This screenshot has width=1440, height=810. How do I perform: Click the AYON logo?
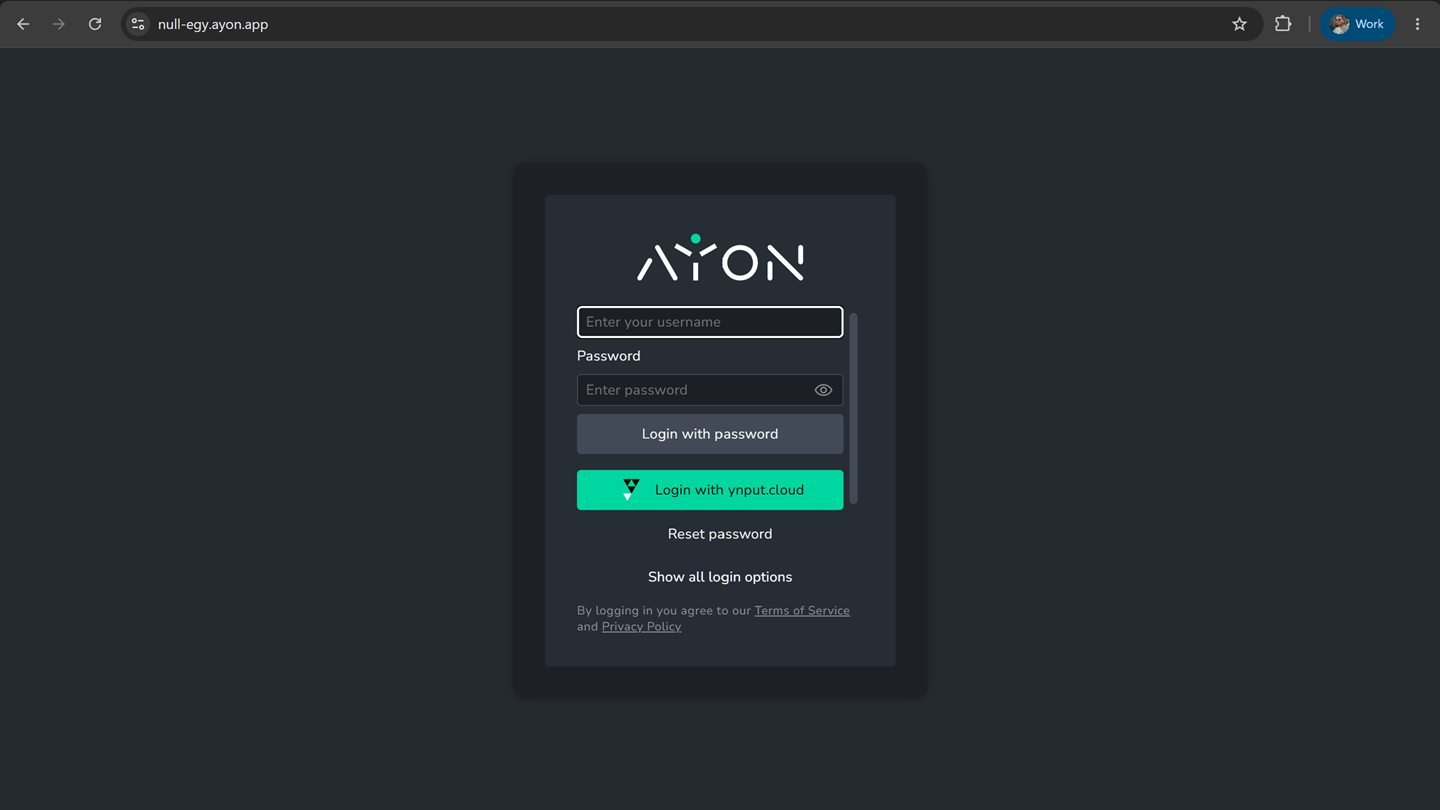[x=720, y=258]
